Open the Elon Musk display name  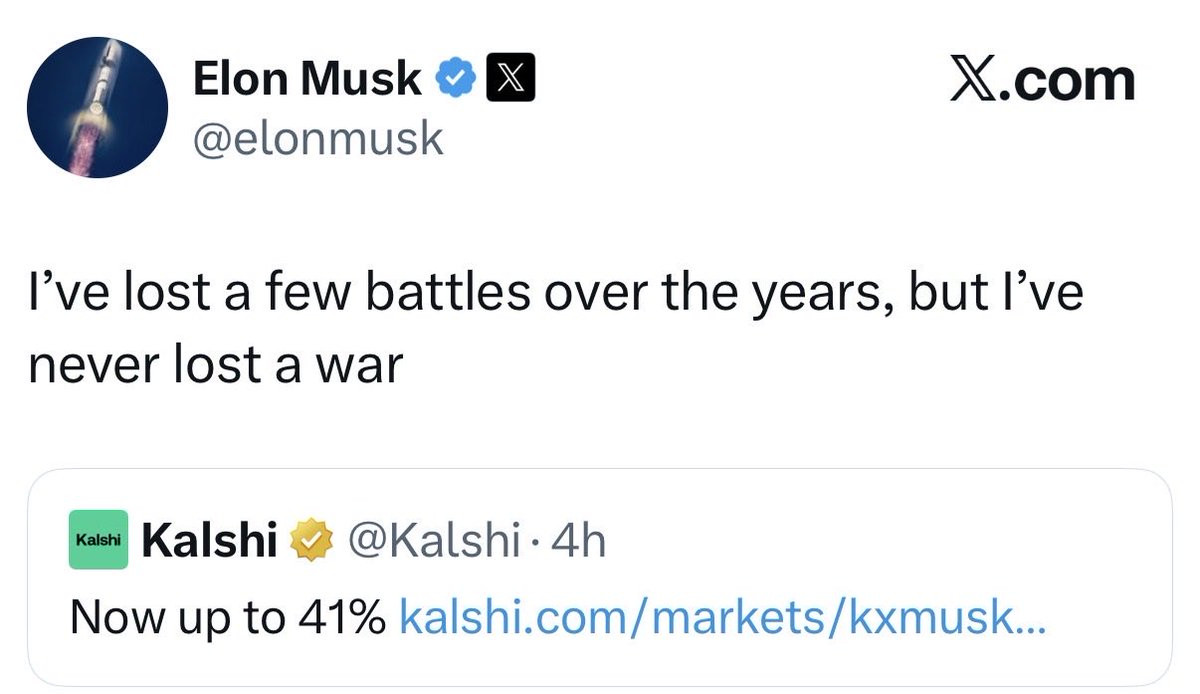coord(307,80)
